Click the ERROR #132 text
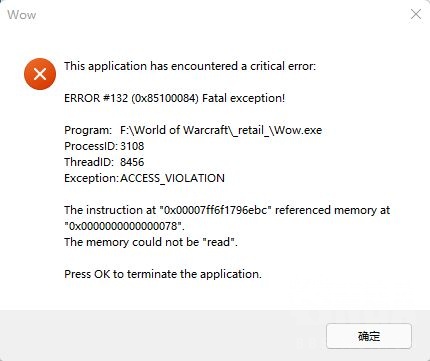Viewport: 430px width, 361px height. point(96,98)
